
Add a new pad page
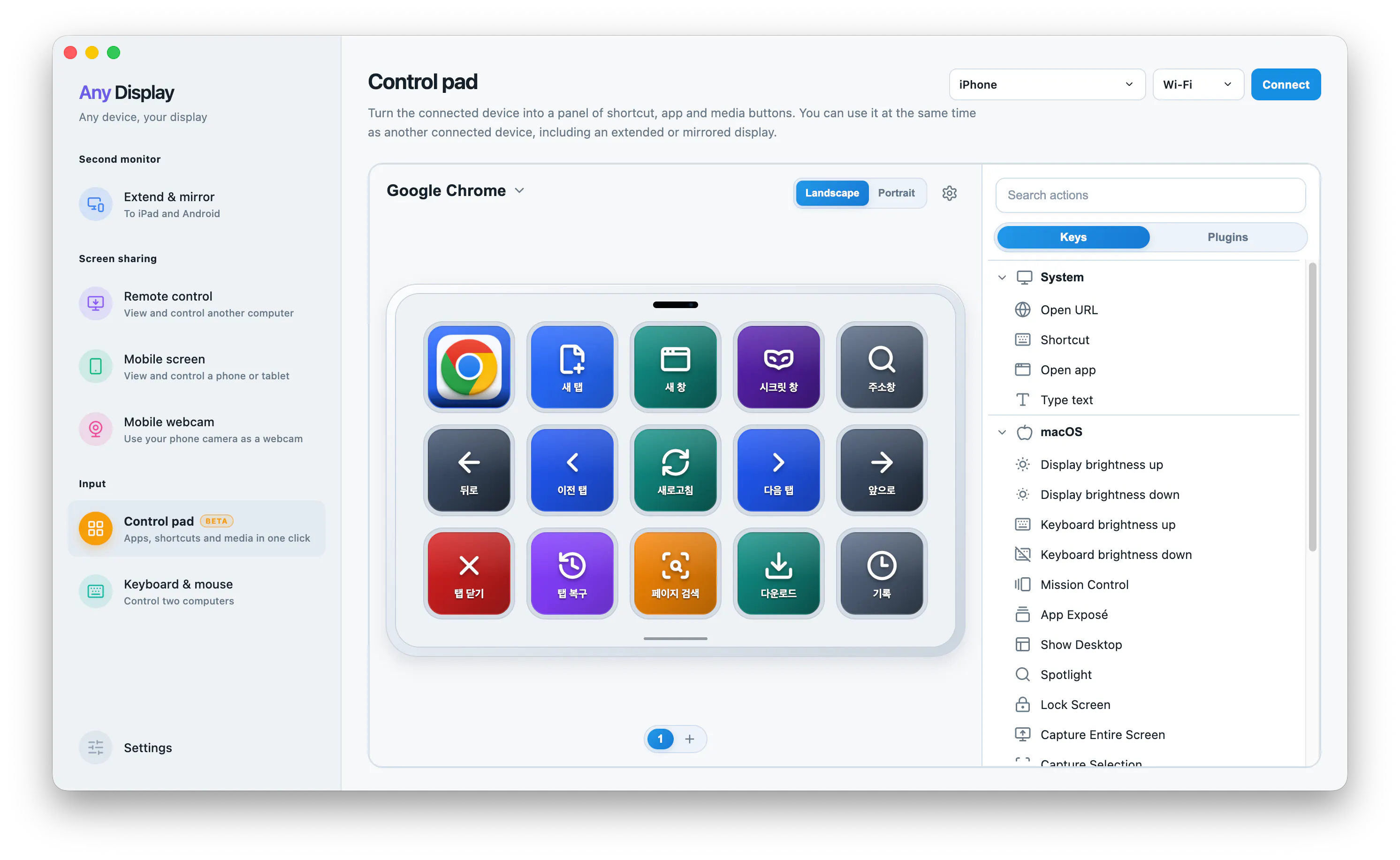(689, 738)
